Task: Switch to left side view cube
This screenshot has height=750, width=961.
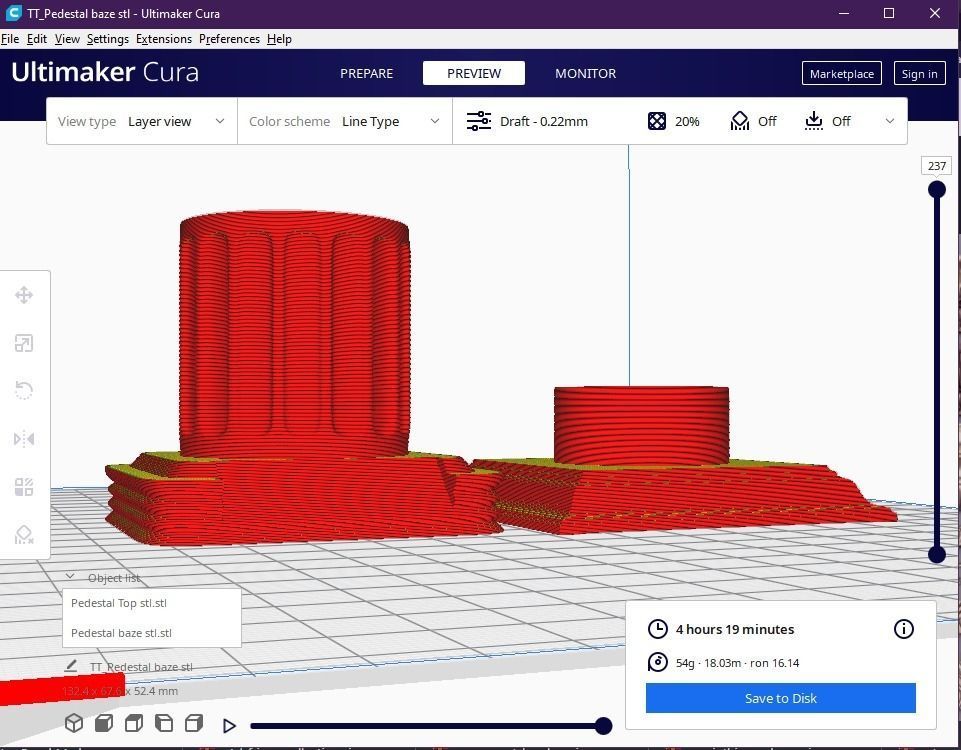Action: (164, 724)
